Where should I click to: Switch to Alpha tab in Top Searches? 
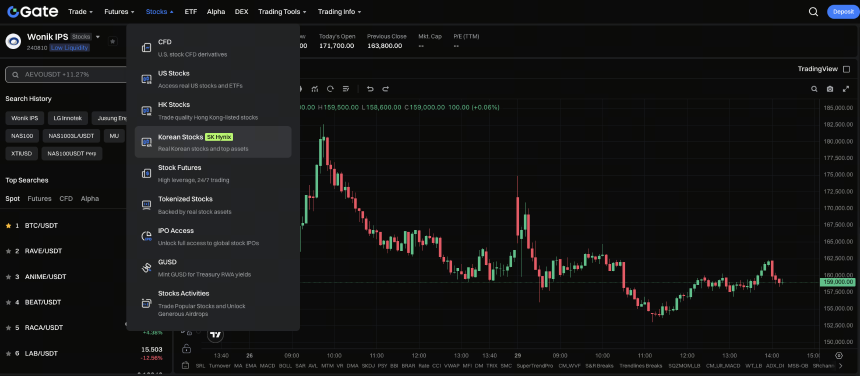click(x=90, y=198)
